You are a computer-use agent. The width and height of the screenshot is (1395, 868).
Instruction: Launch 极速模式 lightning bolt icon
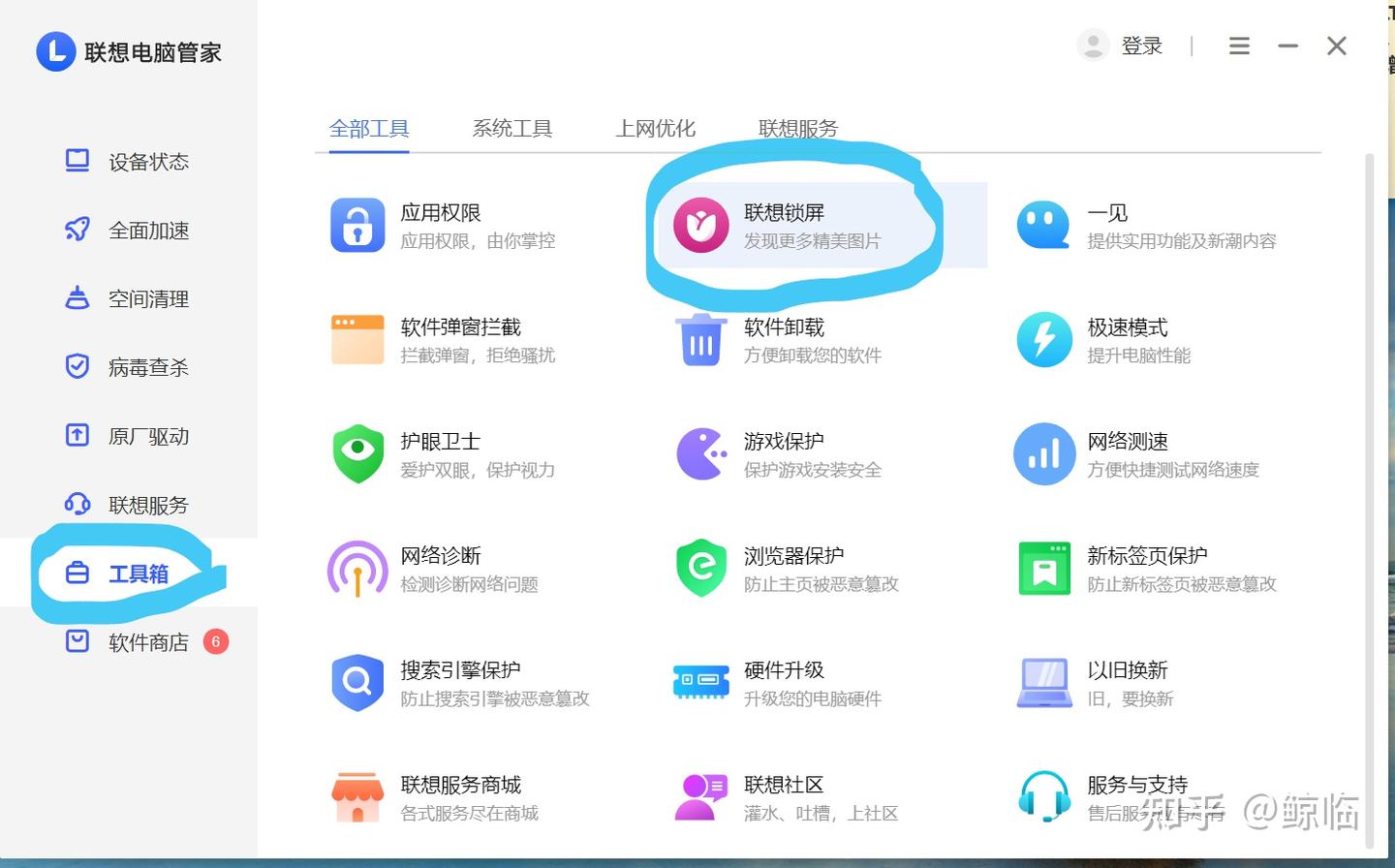(1044, 339)
